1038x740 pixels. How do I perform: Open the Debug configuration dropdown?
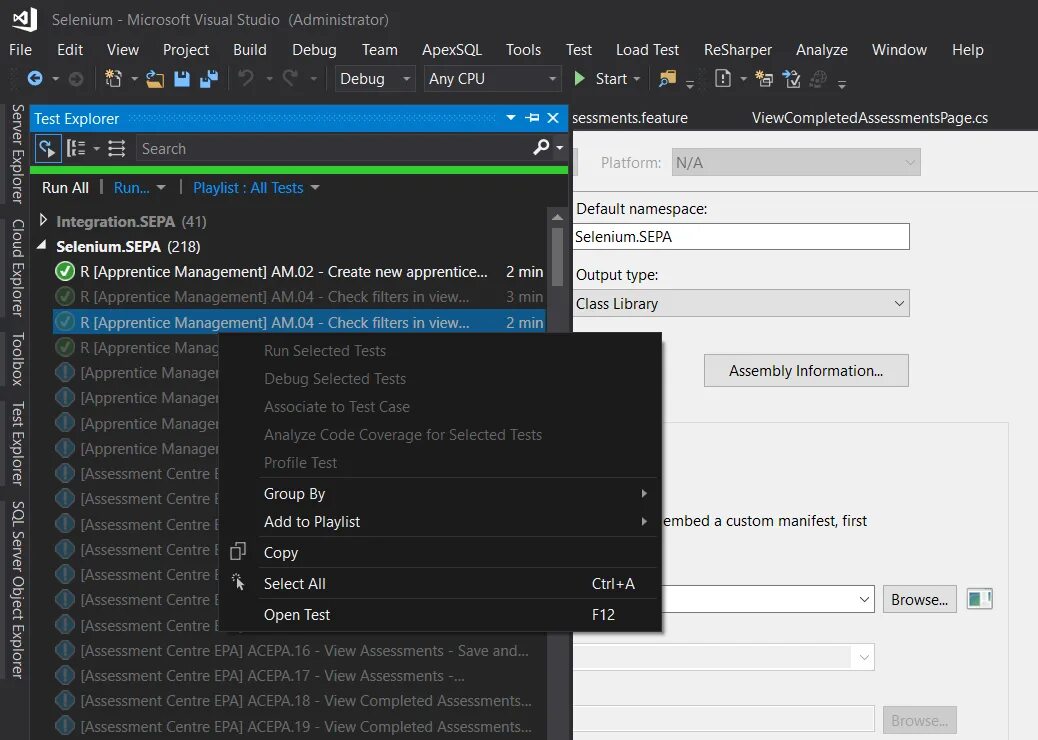375,79
